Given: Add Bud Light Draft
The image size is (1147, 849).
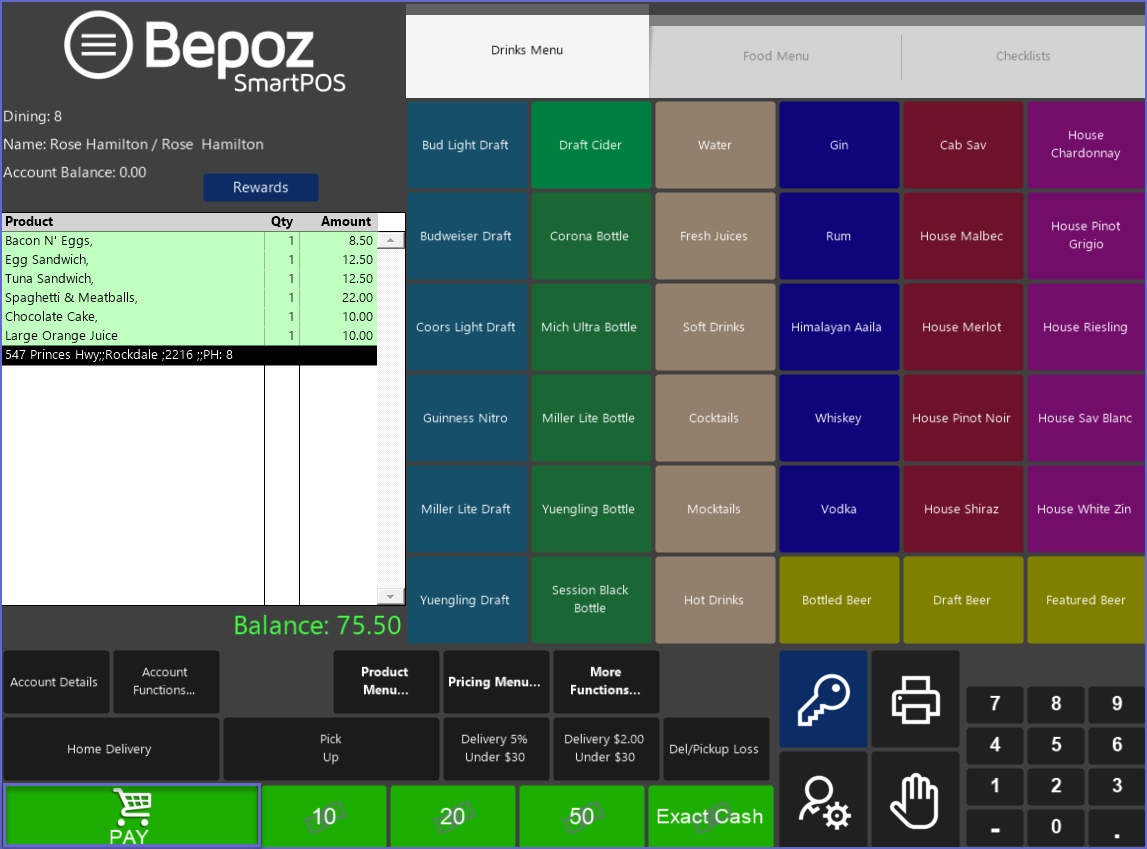Looking at the screenshot, I should pyautogui.click(x=466, y=145).
